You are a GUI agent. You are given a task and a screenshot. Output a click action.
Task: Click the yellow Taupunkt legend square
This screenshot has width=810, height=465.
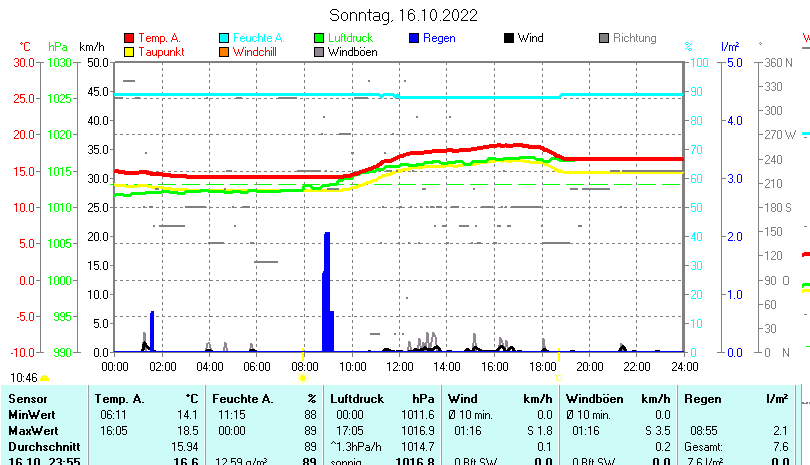point(128,51)
